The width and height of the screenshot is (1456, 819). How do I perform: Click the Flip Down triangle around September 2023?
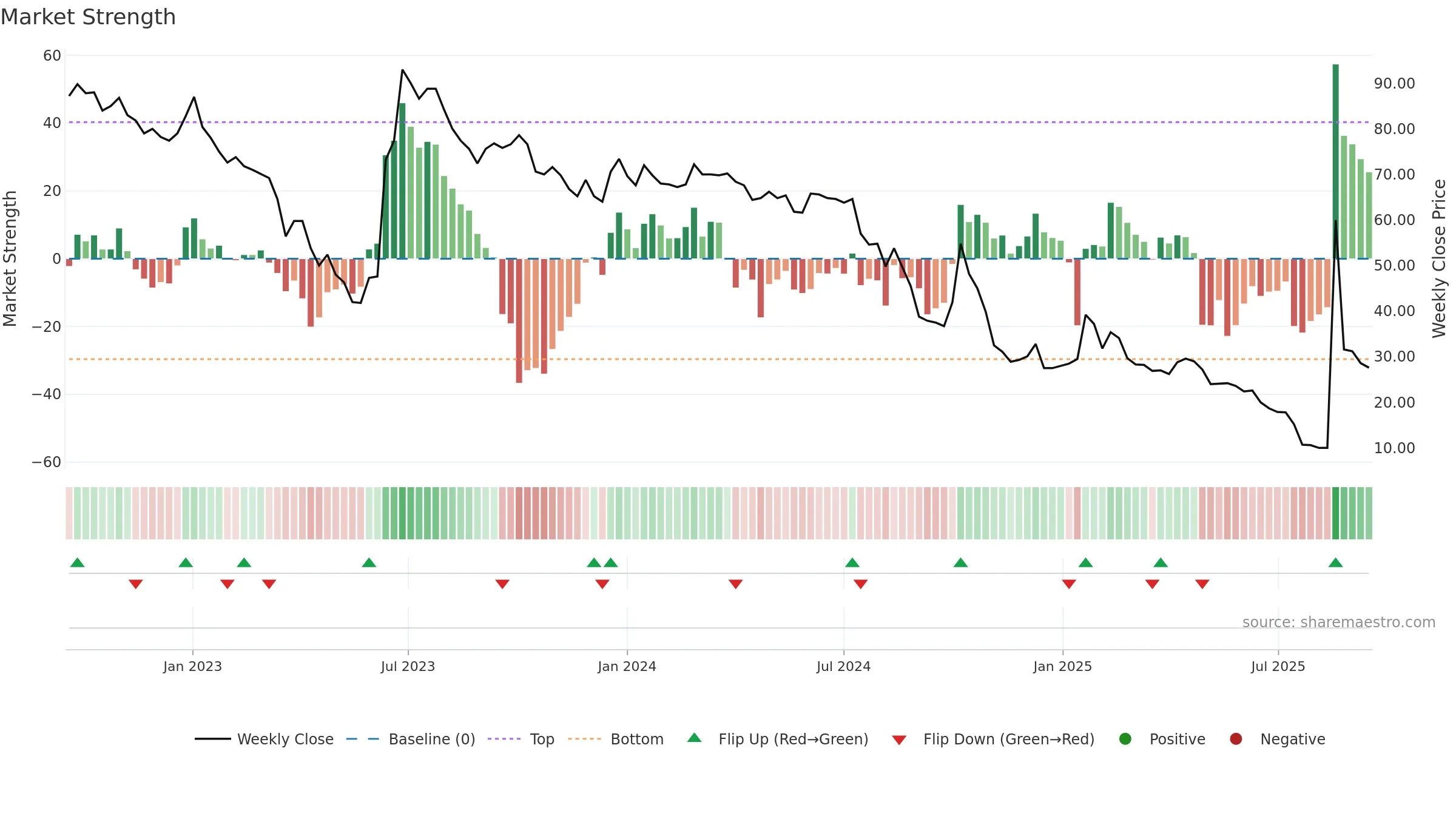point(502,584)
